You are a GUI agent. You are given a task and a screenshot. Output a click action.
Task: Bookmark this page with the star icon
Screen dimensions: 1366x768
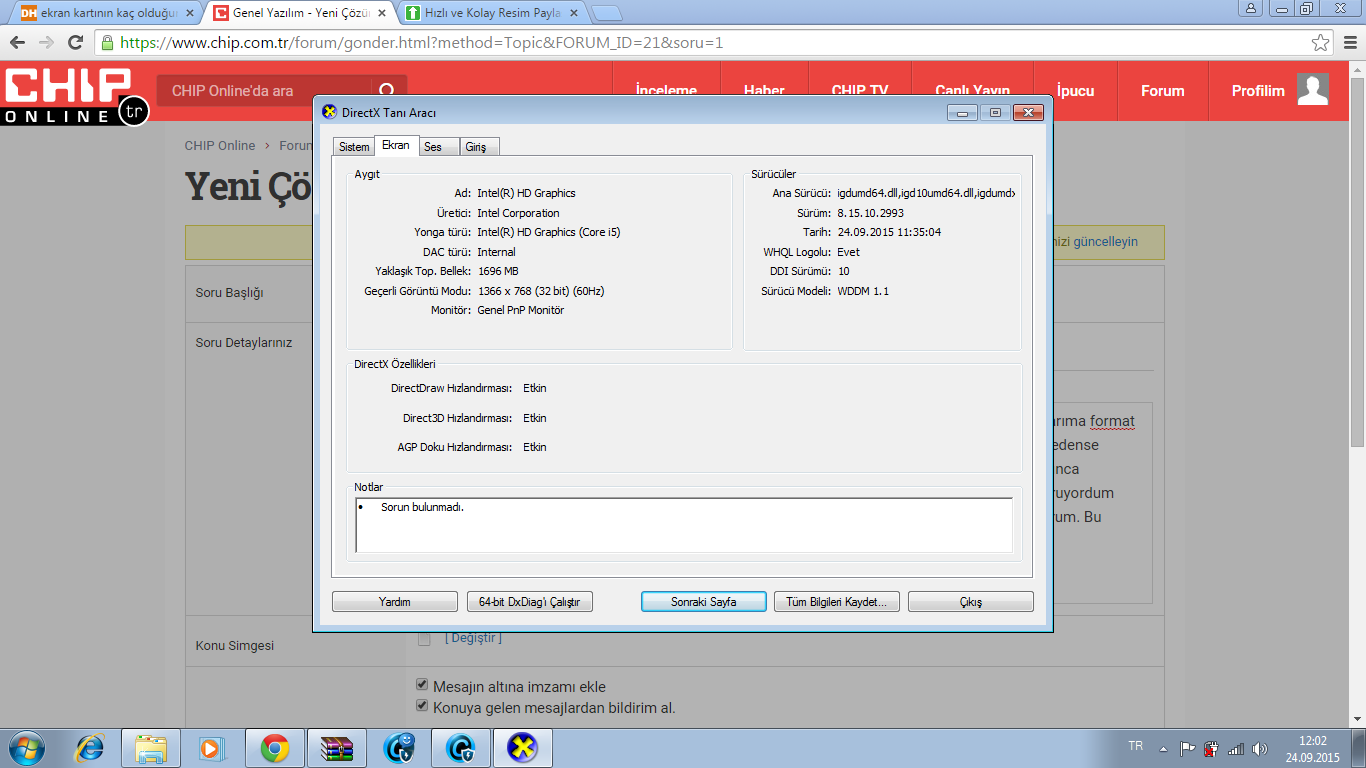[x=1321, y=43]
